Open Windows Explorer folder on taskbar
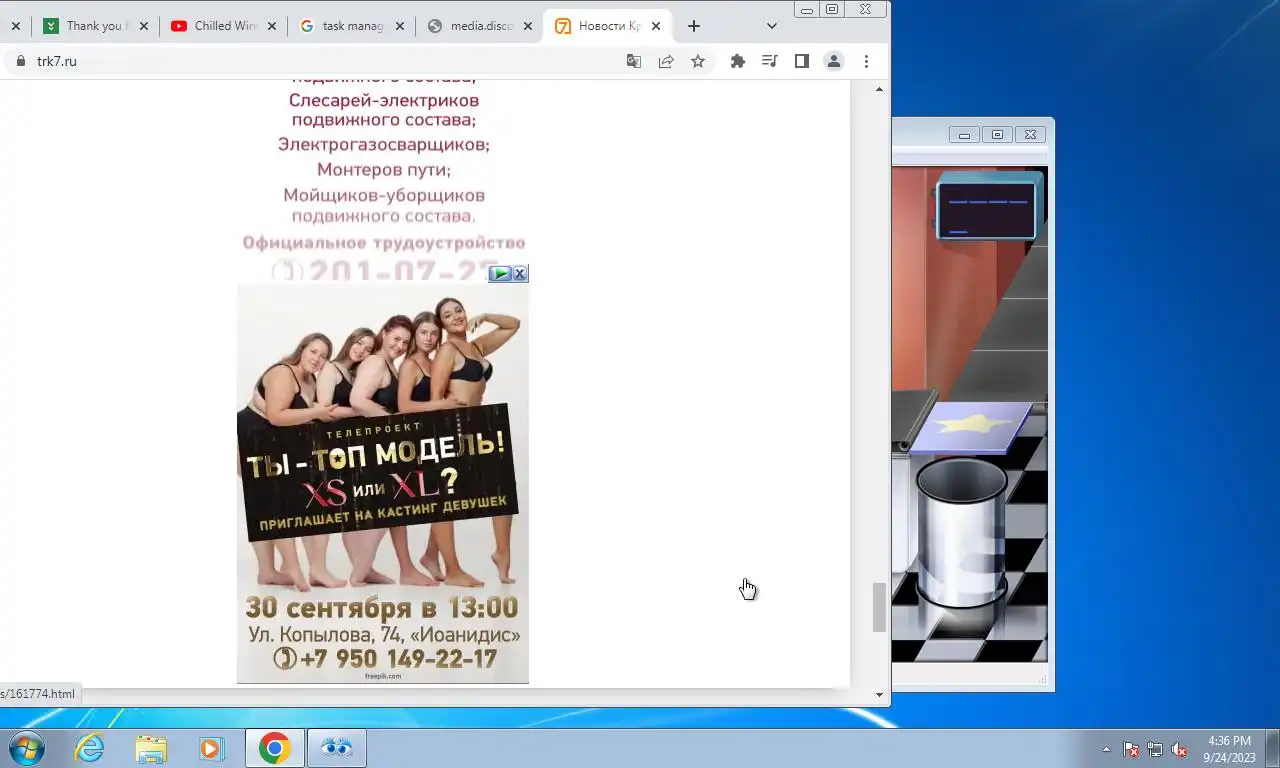Viewport: 1280px width, 768px height. point(151,748)
